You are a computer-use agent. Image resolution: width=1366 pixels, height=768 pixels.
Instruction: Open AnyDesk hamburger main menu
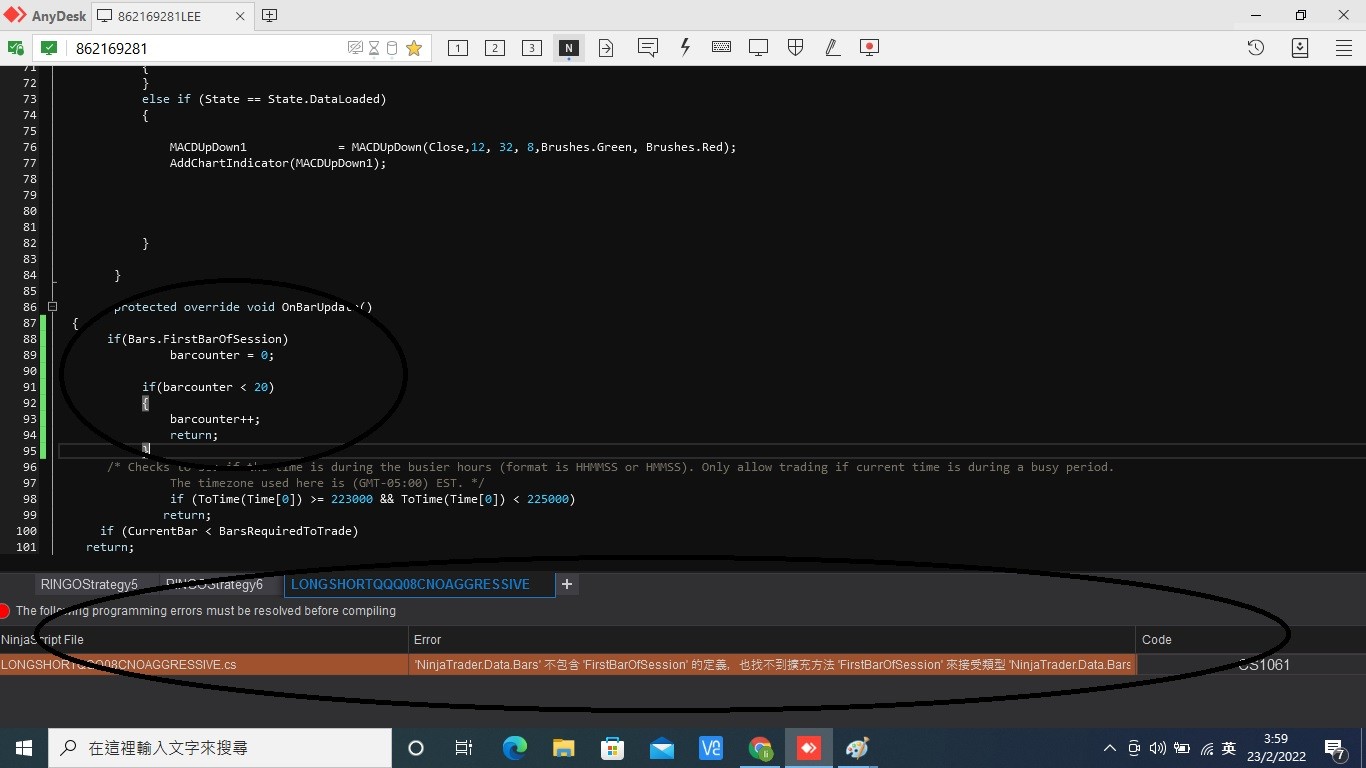coord(1344,47)
